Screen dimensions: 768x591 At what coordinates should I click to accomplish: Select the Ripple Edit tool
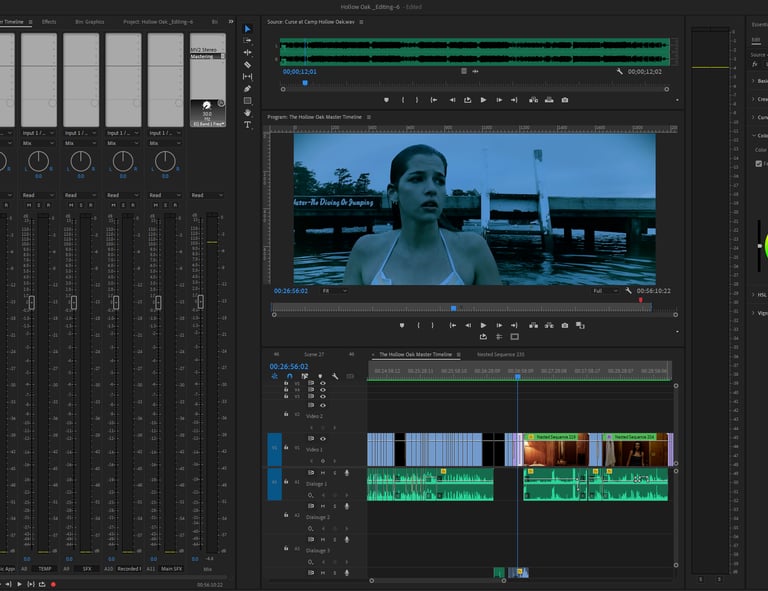pos(248,53)
